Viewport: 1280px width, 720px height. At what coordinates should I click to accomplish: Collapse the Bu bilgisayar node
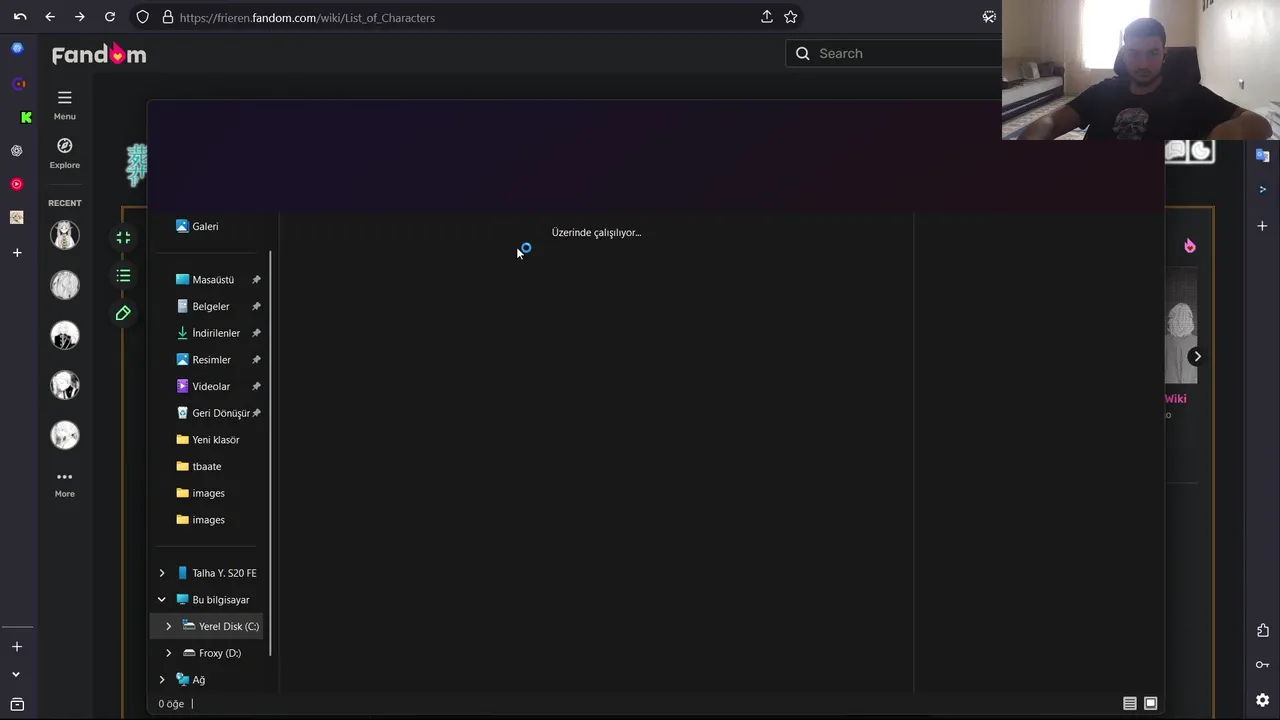[x=162, y=600]
